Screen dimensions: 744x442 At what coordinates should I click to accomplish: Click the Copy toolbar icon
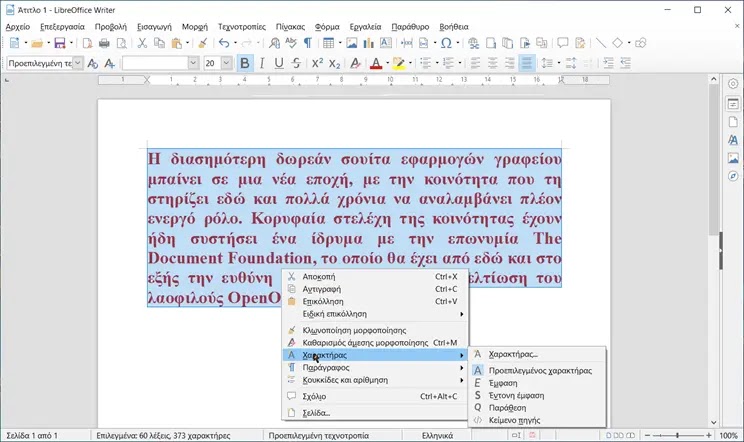click(x=159, y=43)
